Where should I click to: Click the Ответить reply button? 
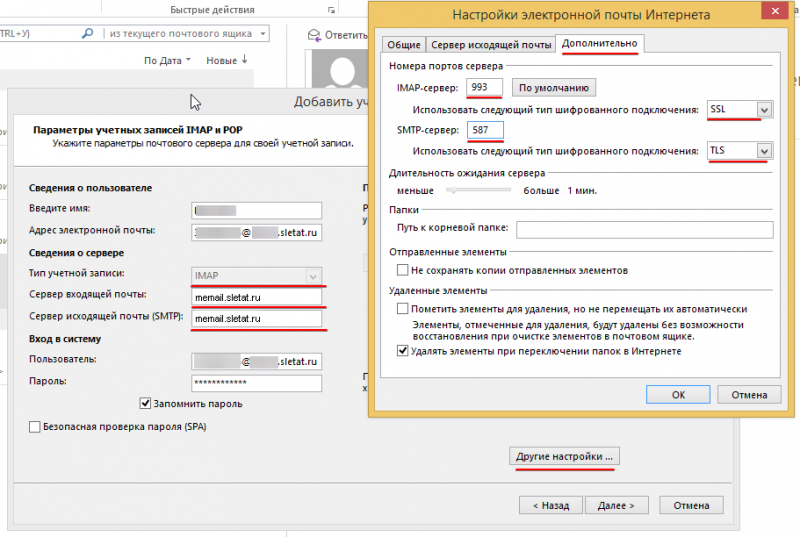click(x=337, y=35)
